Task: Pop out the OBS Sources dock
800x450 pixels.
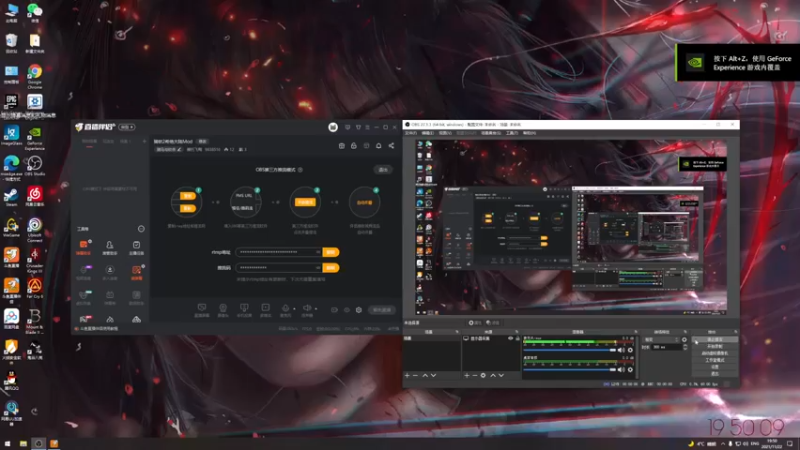Action: (x=516, y=332)
